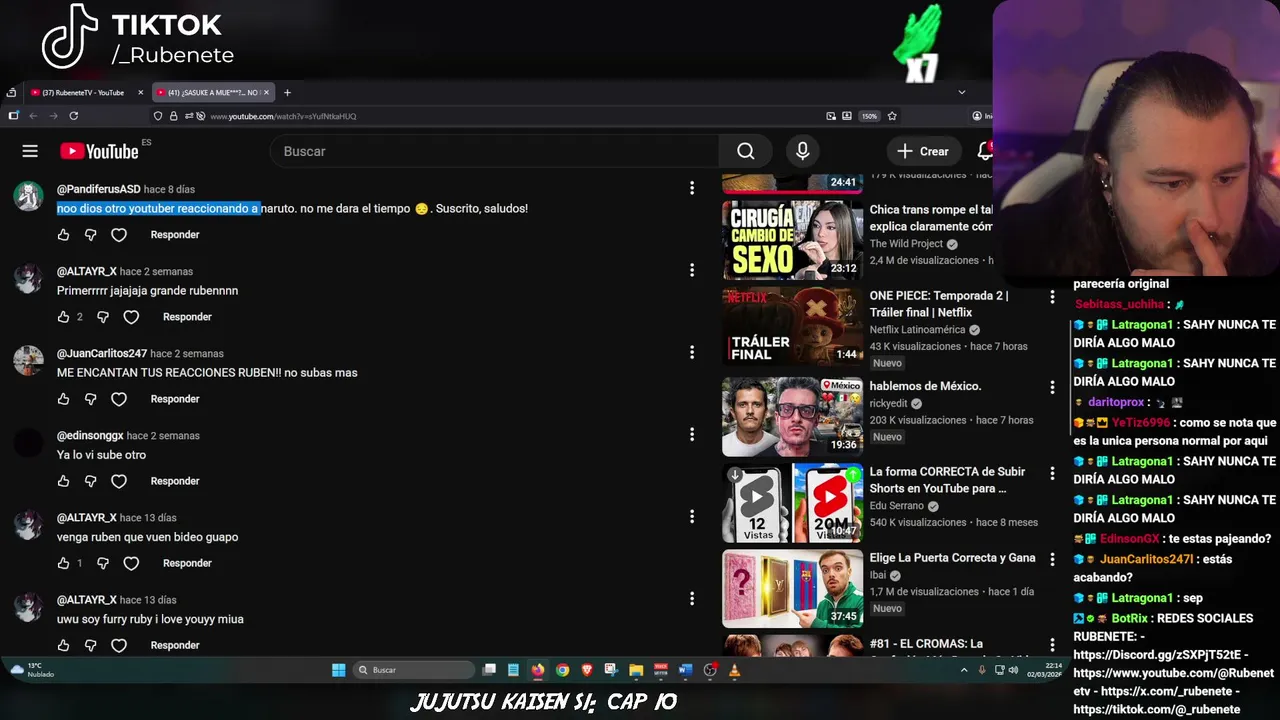The image size is (1280, 720).
Task: Select the '¿SASUKE A MUE' tab
Action: pyautogui.click(x=212, y=92)
